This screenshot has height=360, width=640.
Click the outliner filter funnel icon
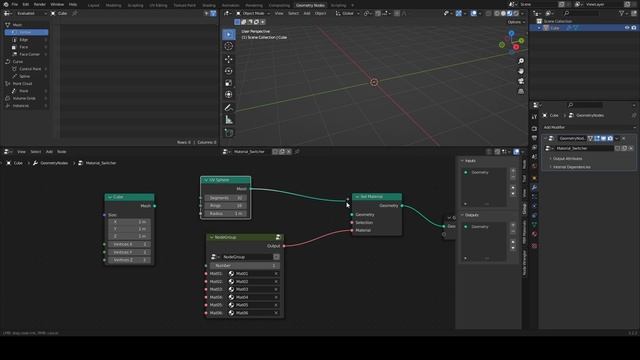pyautogui.click(x=622, y=13)
